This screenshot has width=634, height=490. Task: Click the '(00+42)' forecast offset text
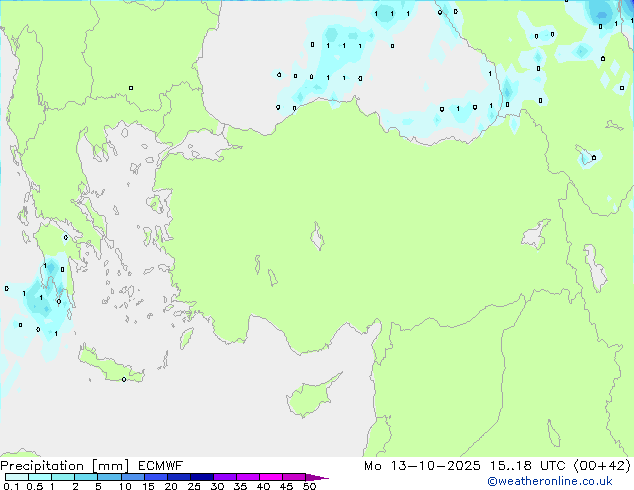point(602,466)
